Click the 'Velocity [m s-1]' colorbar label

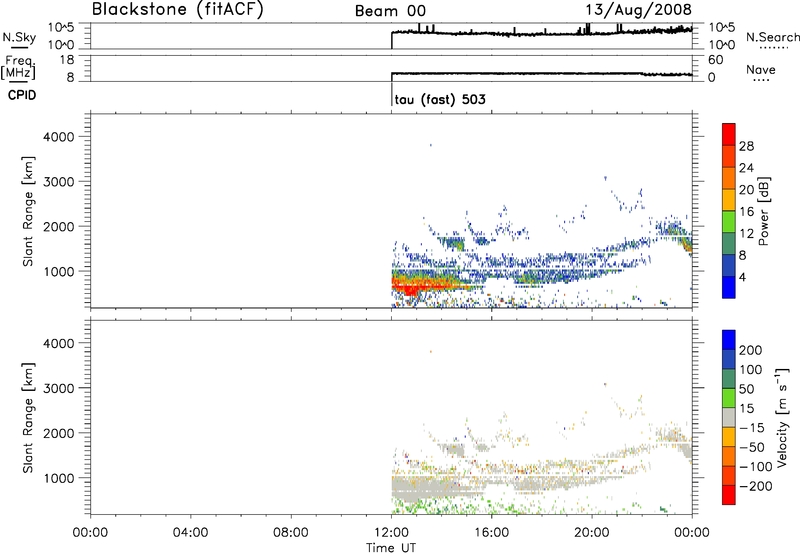782,417
